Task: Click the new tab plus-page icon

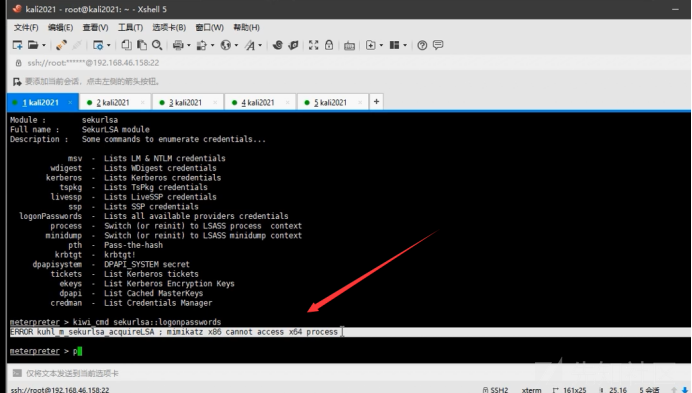Action: 371,45
